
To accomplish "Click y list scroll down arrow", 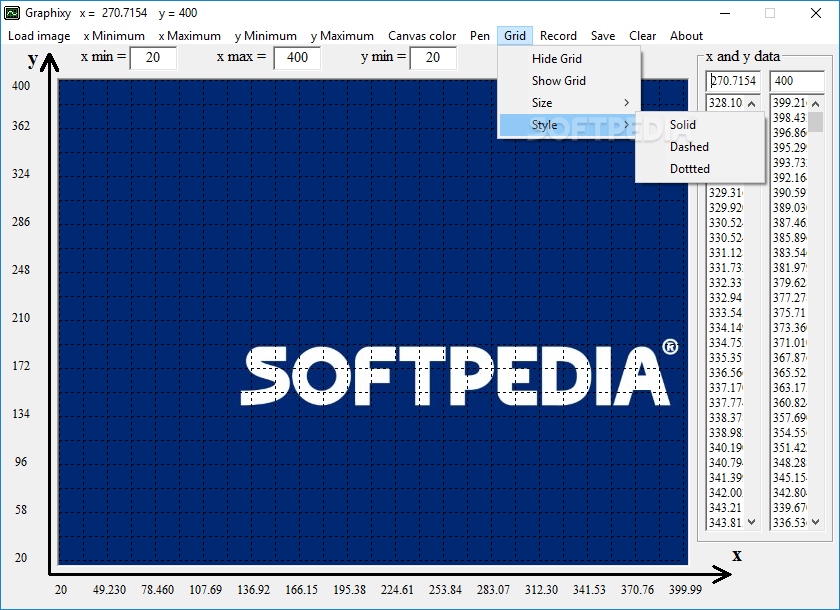I will 816,522.
